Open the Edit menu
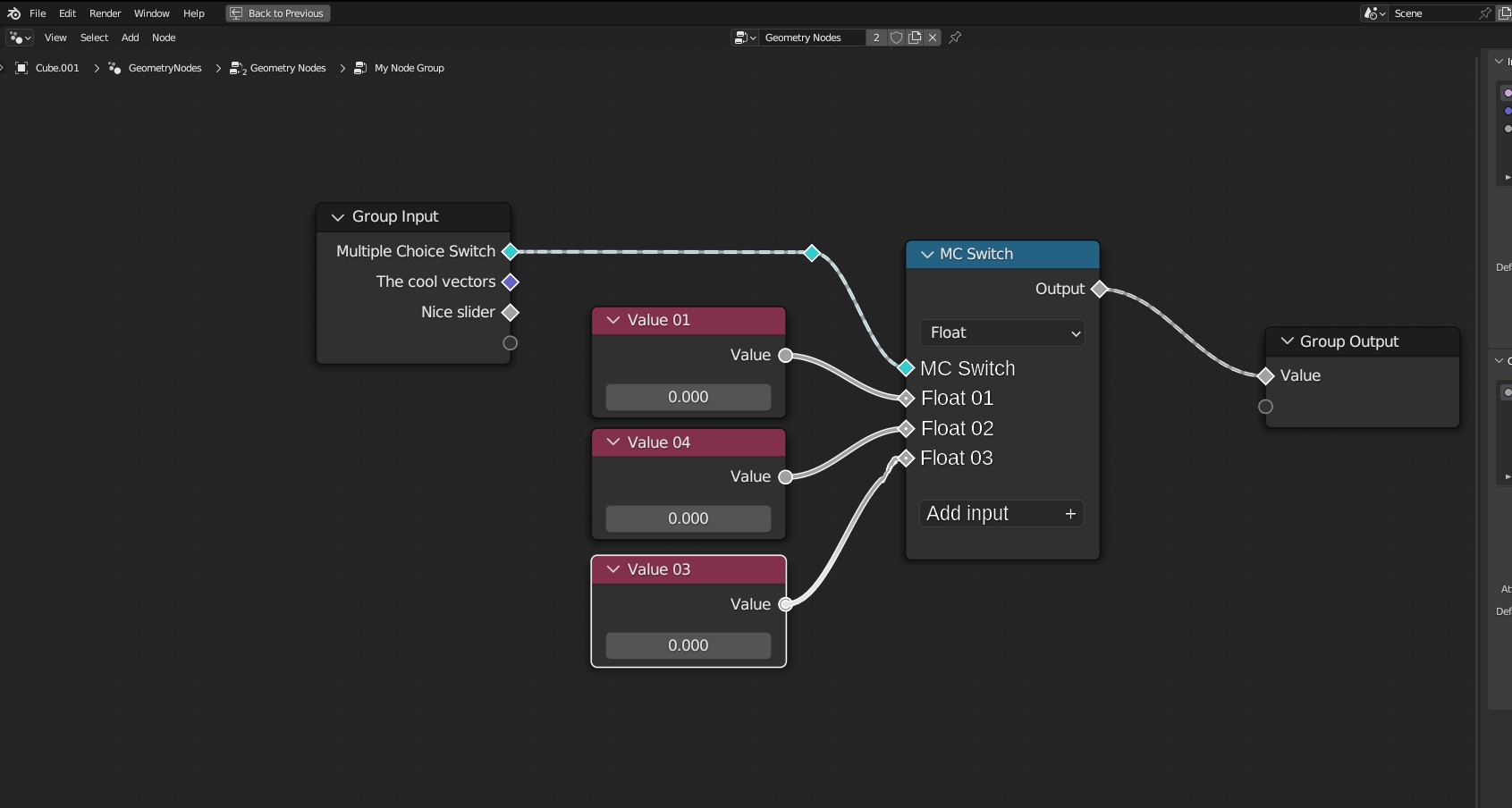The height and width of the screenshot is (808, 1512). [68, 13]
